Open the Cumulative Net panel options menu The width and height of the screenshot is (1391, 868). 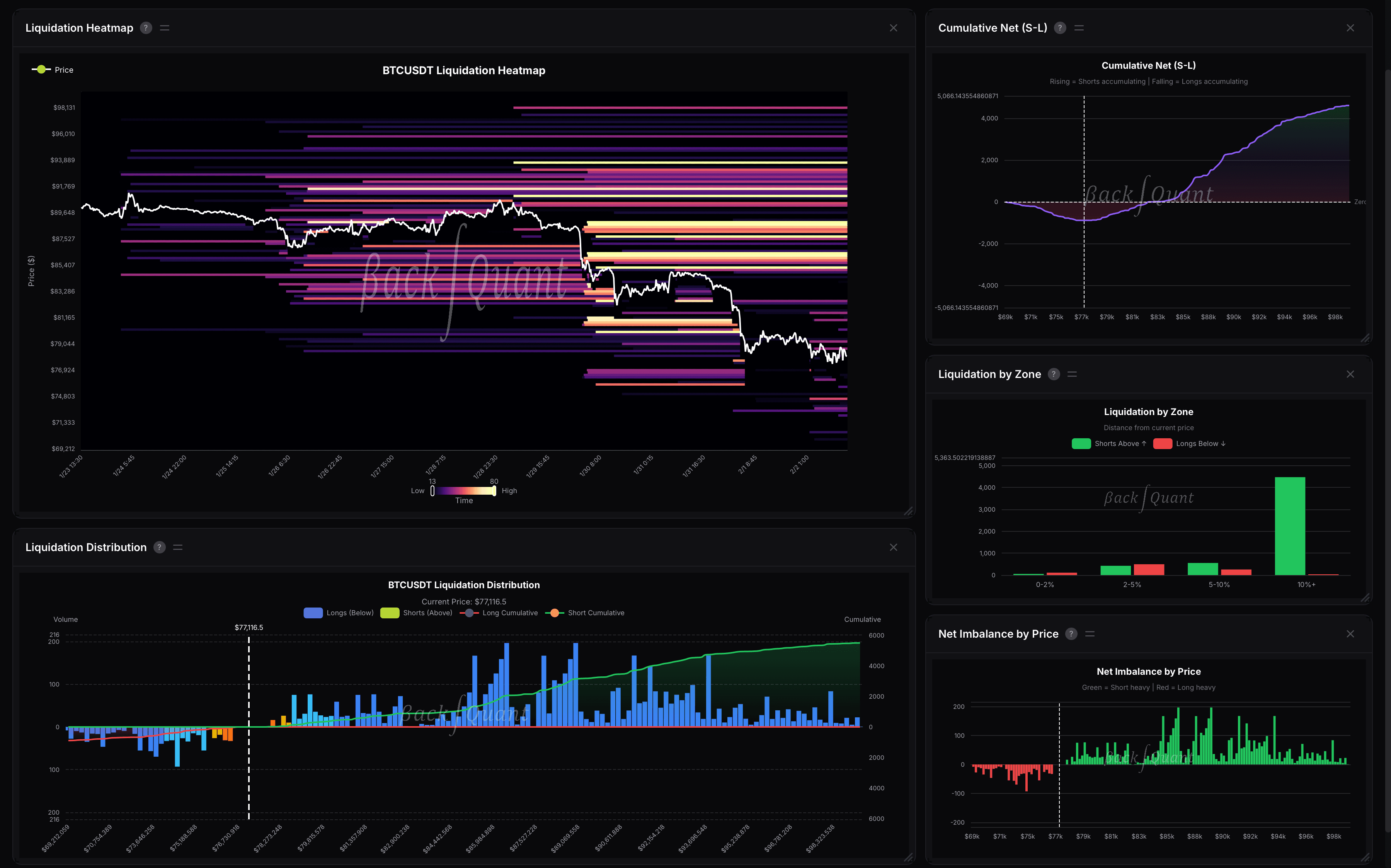(x=1079, y=27)
